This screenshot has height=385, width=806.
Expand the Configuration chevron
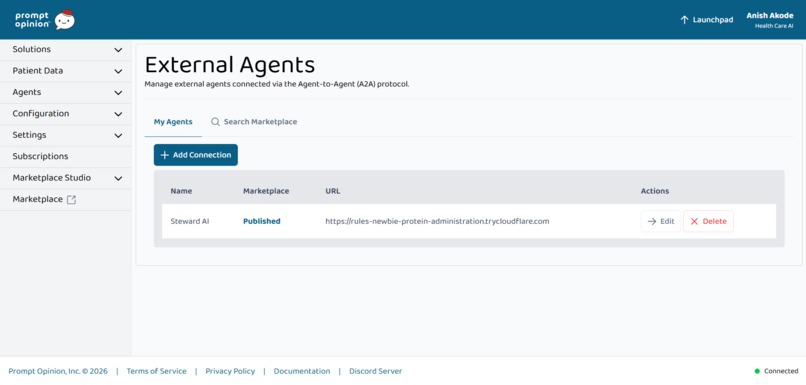pyautogui.click(x=118, y=114)
